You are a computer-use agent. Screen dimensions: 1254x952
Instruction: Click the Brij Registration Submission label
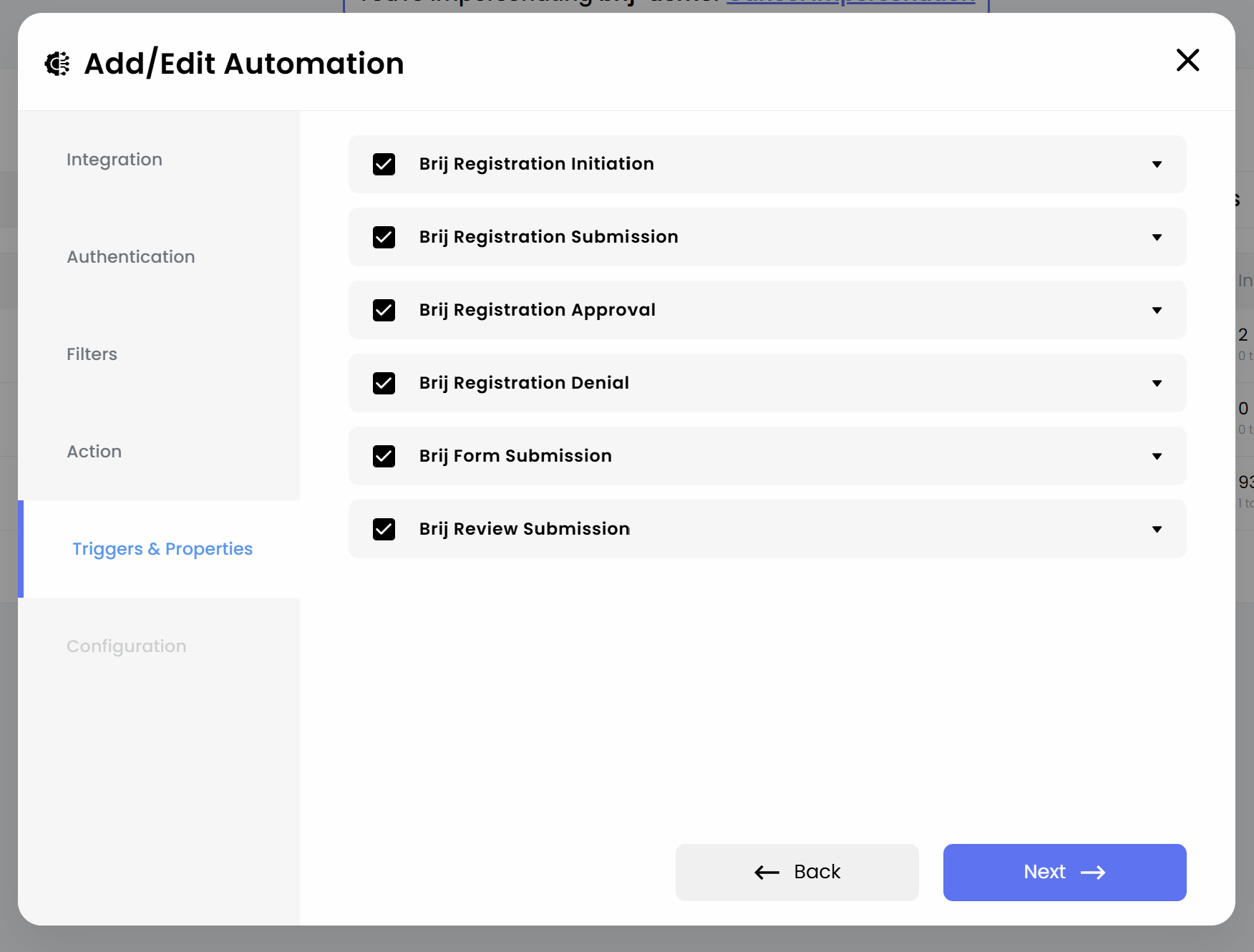(x=549, y=237)
